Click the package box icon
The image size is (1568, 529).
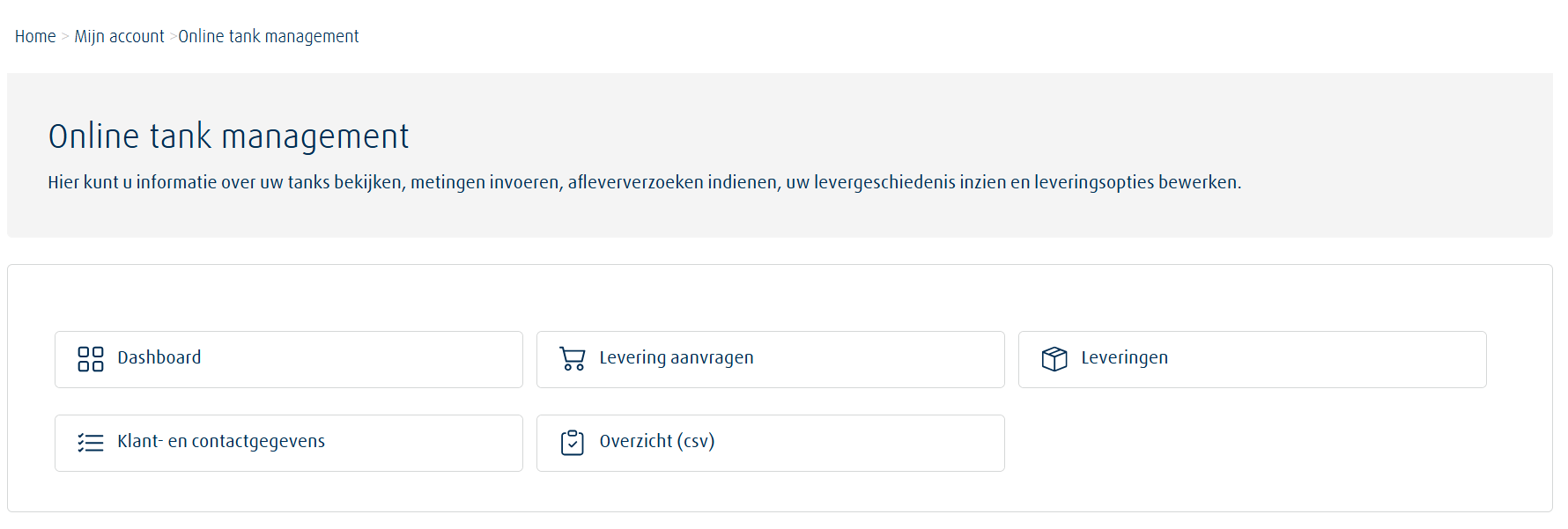(x=1054, y=359)
